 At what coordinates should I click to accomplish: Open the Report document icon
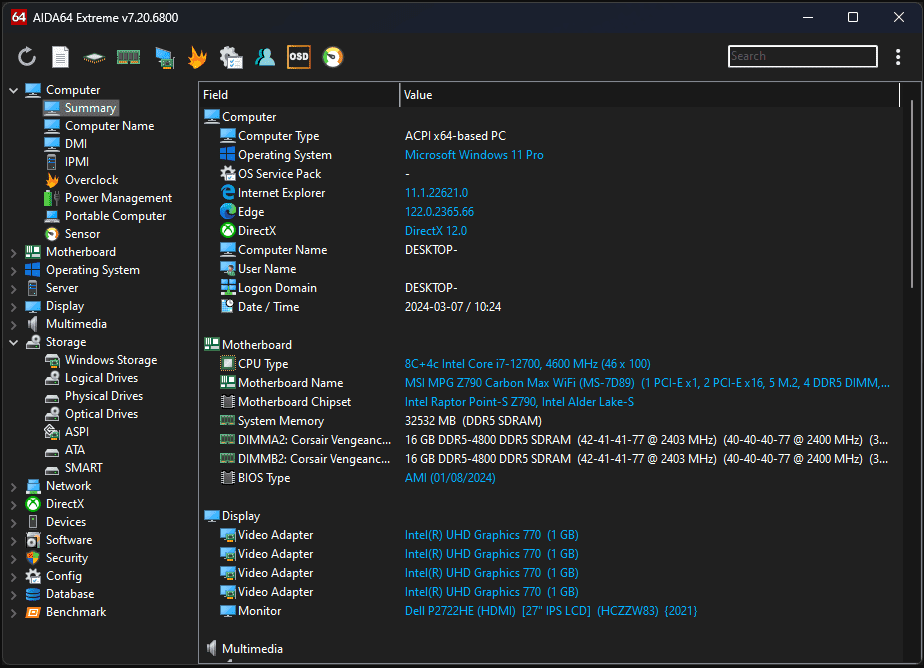(61, 57)
